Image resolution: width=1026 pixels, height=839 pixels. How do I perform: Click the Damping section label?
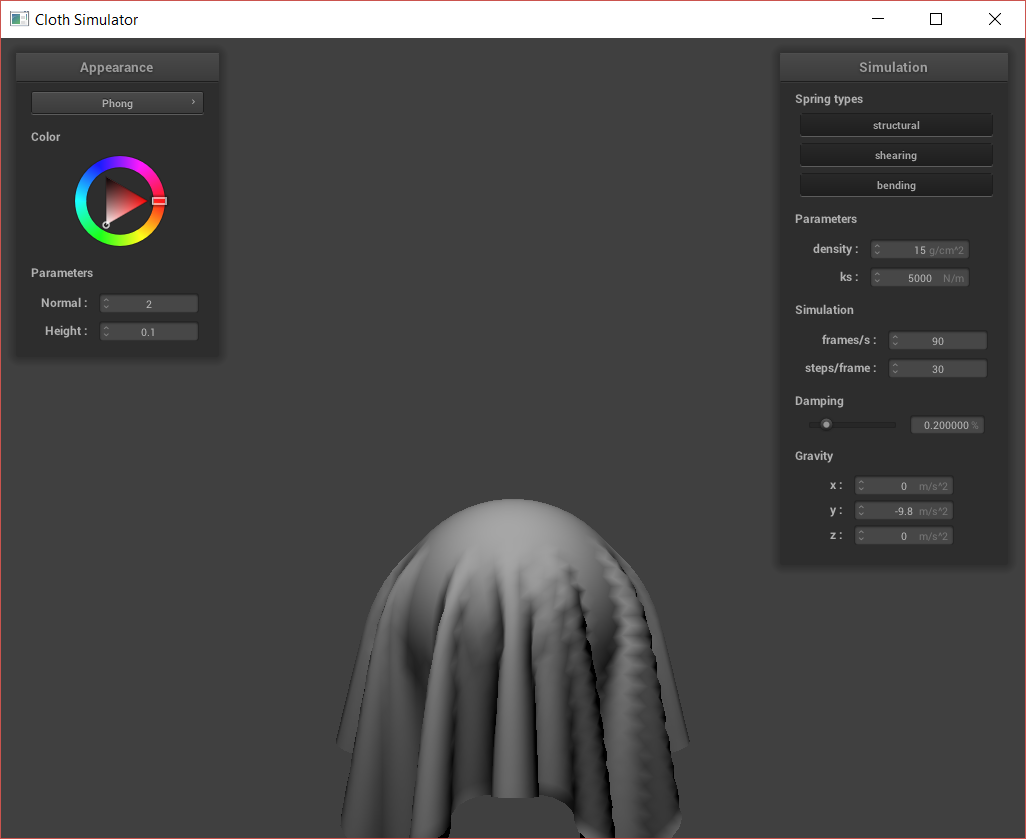[819, 401]
